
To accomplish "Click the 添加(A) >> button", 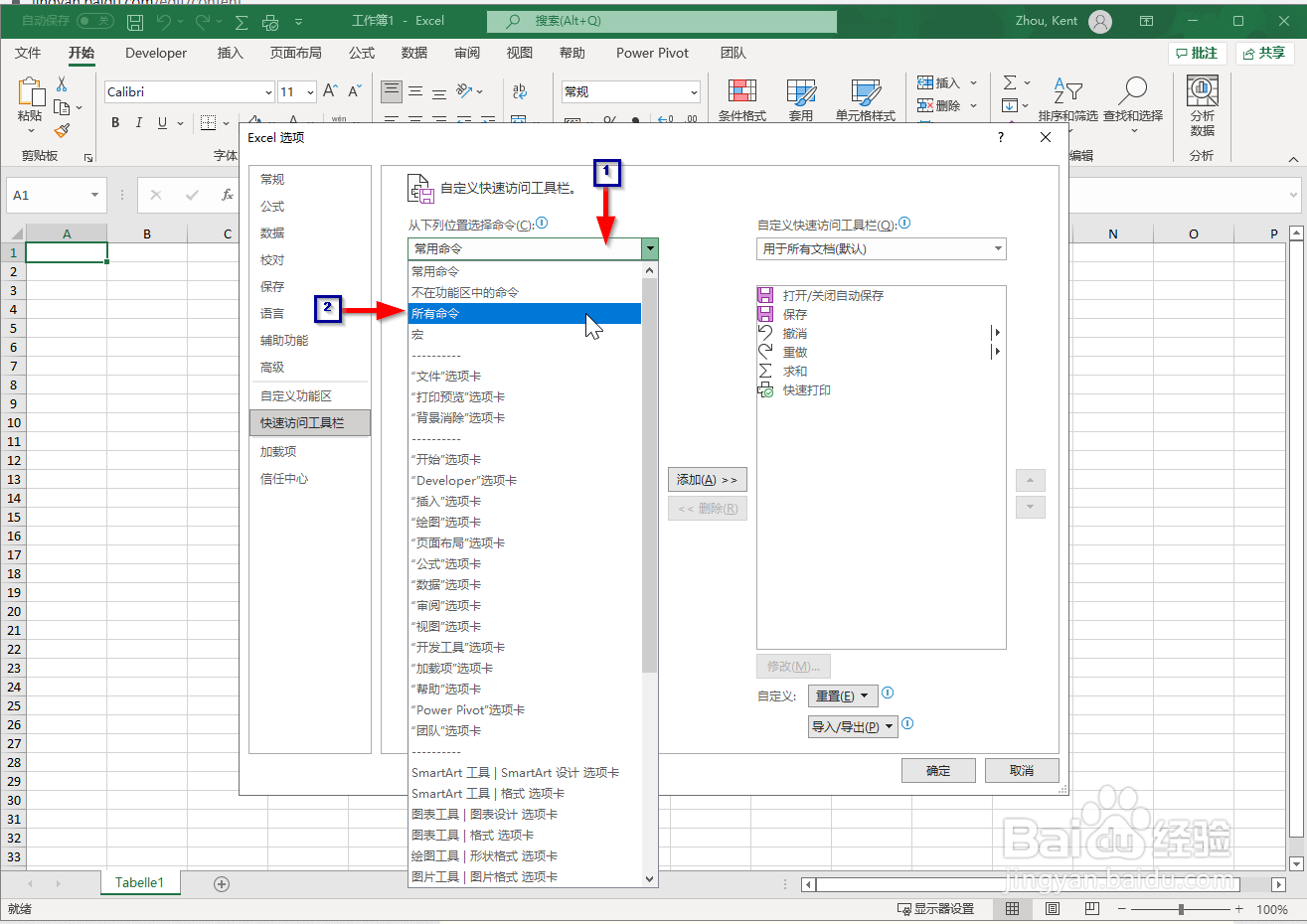I will 707,480.
